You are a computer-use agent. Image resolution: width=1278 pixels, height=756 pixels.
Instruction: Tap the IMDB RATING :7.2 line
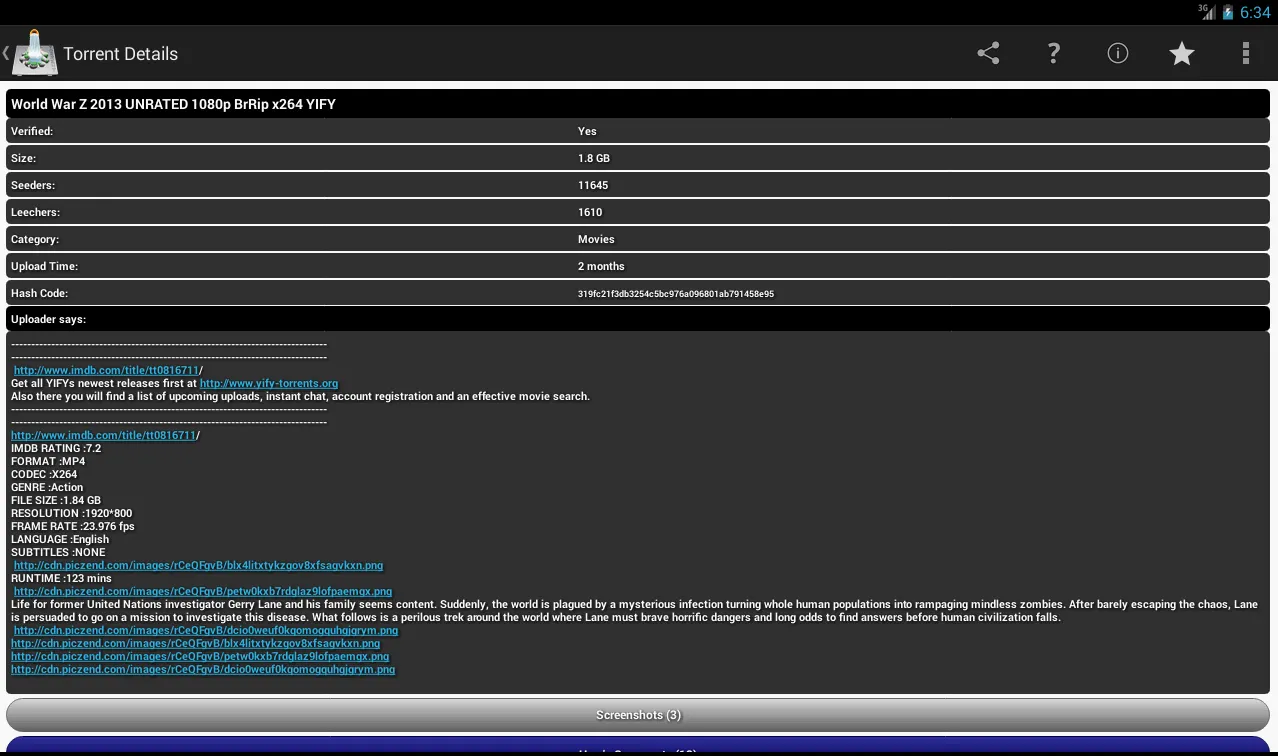(x=56, y=448)
